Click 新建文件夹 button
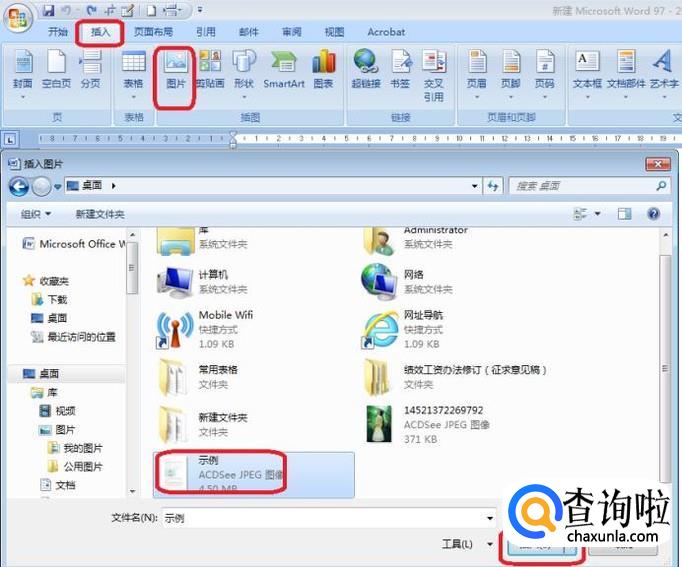The height and width of the screenshot is (567, 682). point(100,214)
